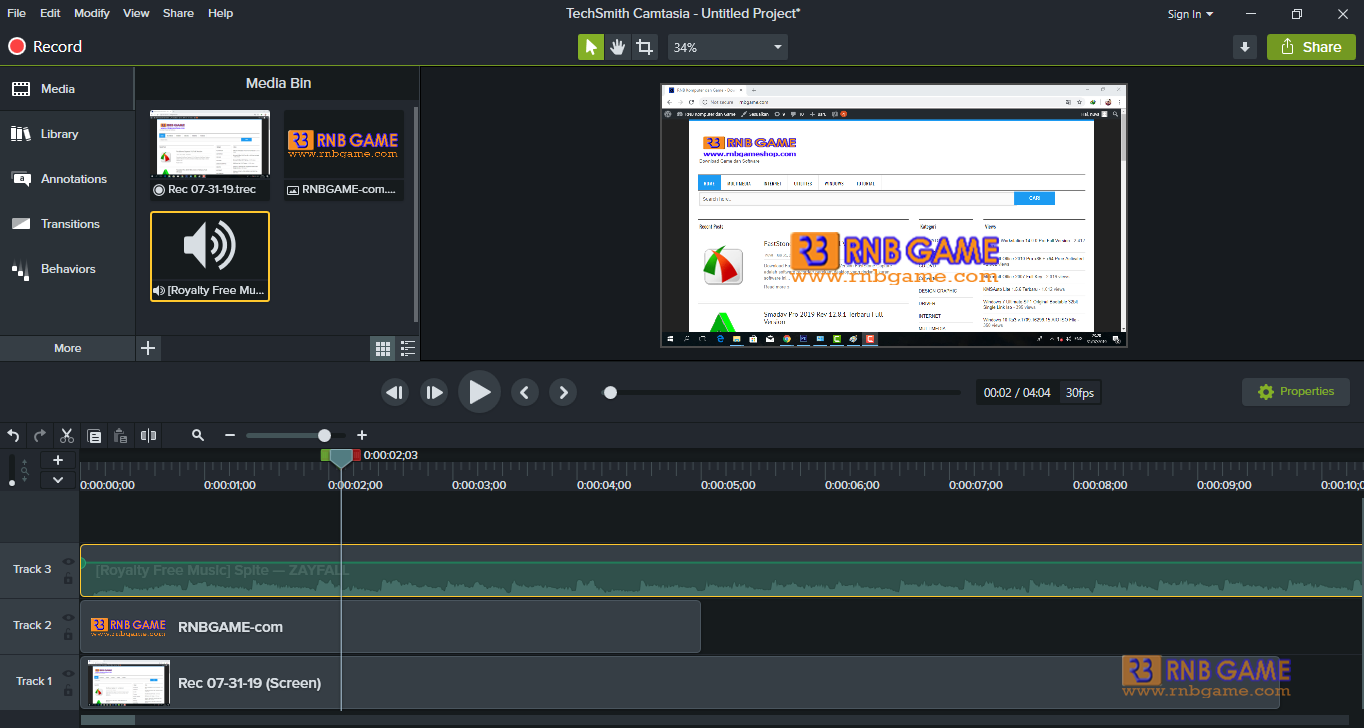The height and width of the screenshot is (728, 1364).
Task: Step forward one frame
Action: point(433,392)
